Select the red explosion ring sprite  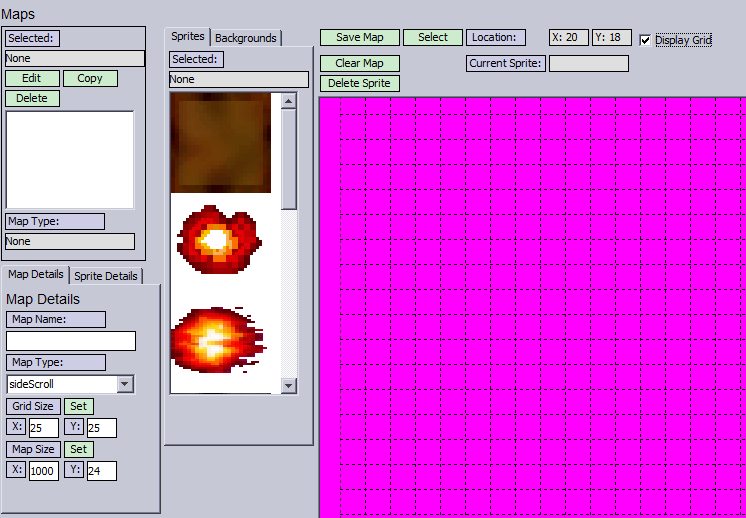[220, 239]
